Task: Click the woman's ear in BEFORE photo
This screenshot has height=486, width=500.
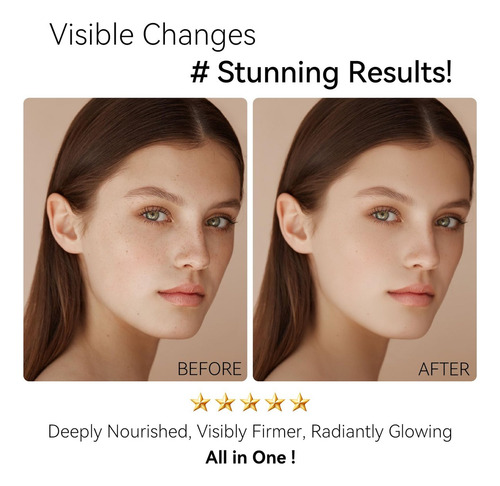Action: click(x=64, y=223)
